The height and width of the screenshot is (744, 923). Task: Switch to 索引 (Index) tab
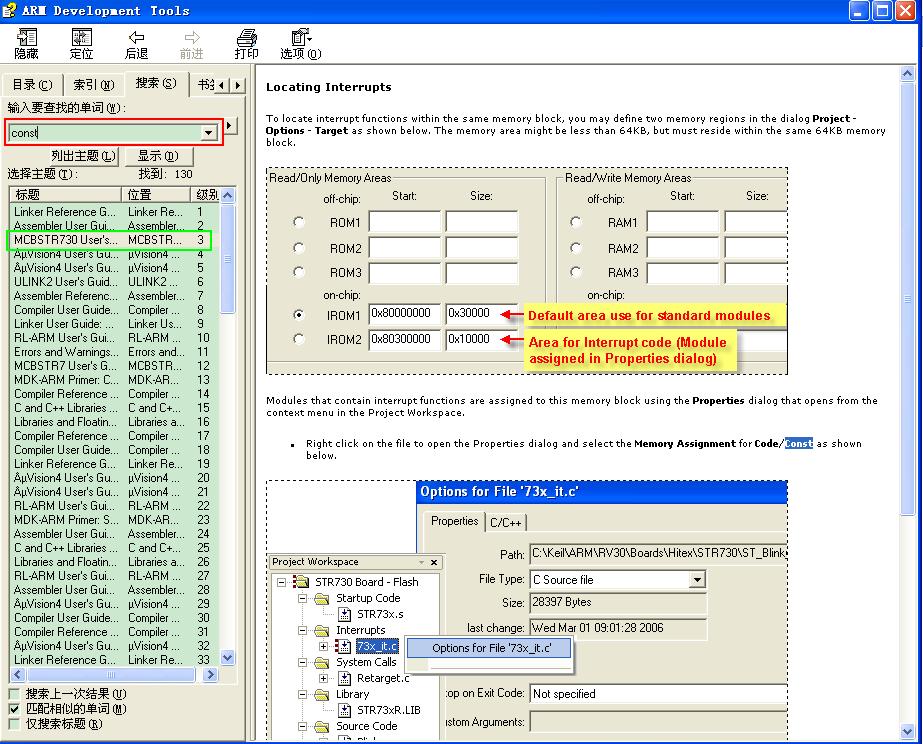tap(94, 85)
